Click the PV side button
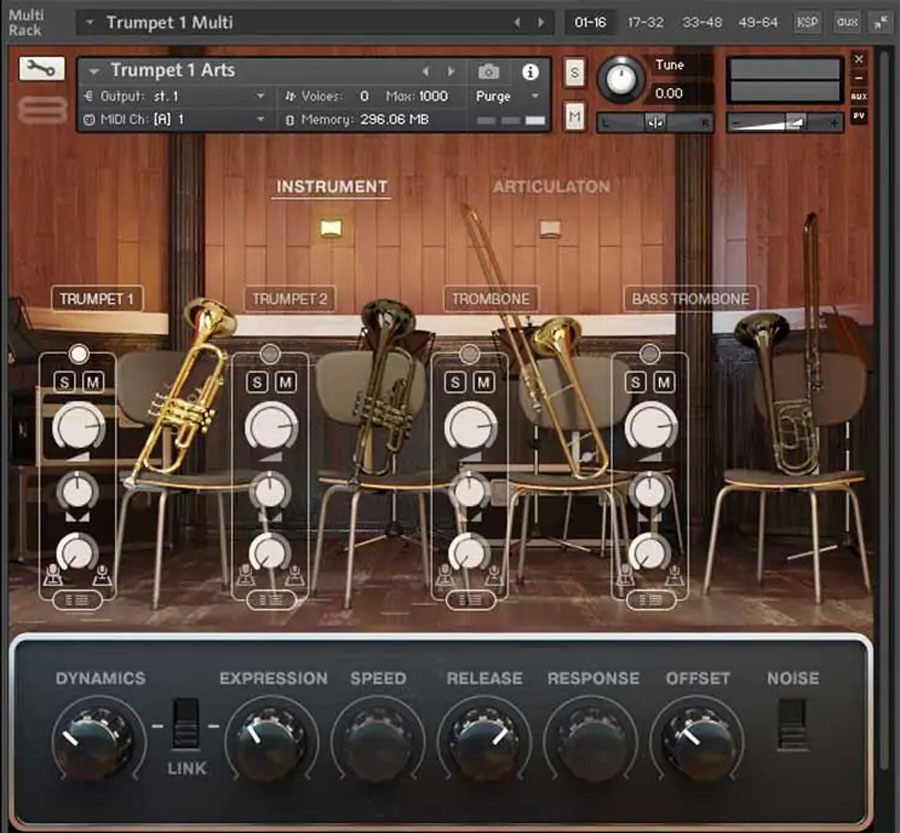The image size is (900, 833). (x=859, y=115)
